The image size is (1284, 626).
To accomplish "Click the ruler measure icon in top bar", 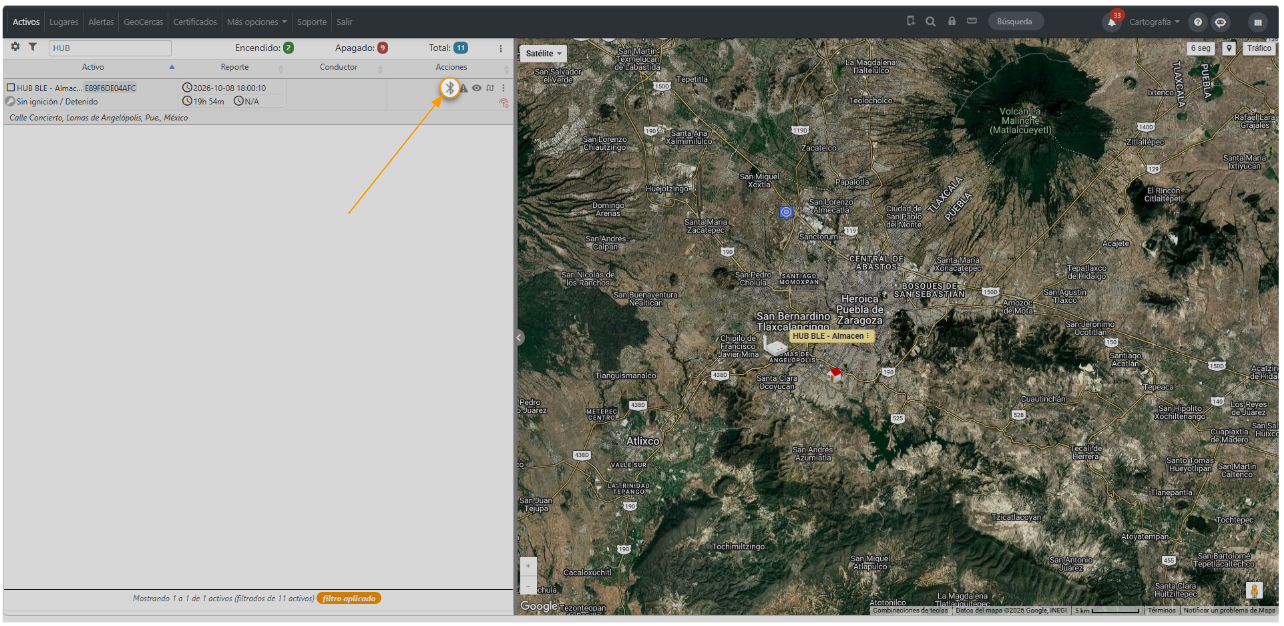I will pos(971,21).
